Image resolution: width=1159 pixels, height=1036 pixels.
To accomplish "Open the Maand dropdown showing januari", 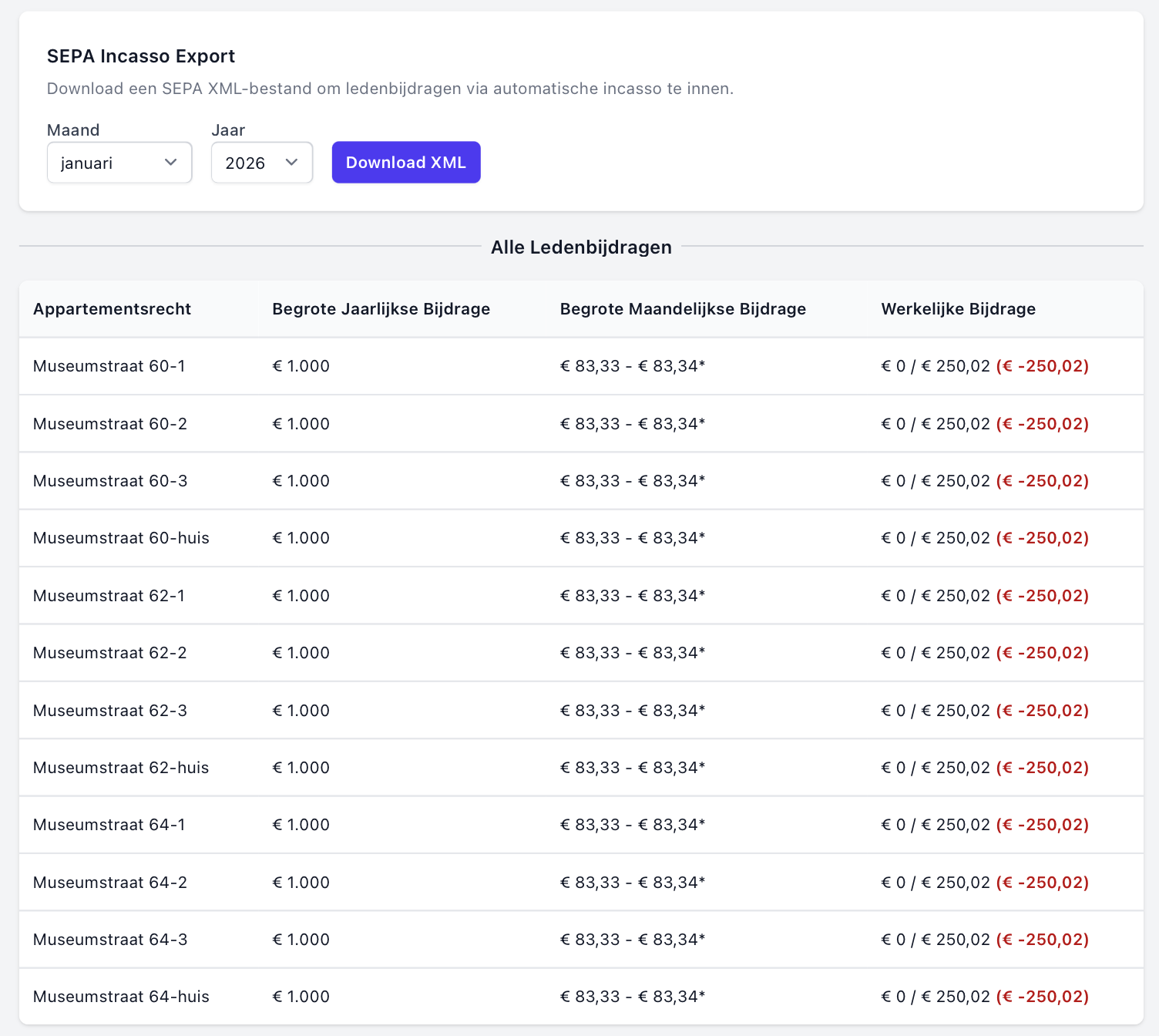I will (x=119, y=163).
